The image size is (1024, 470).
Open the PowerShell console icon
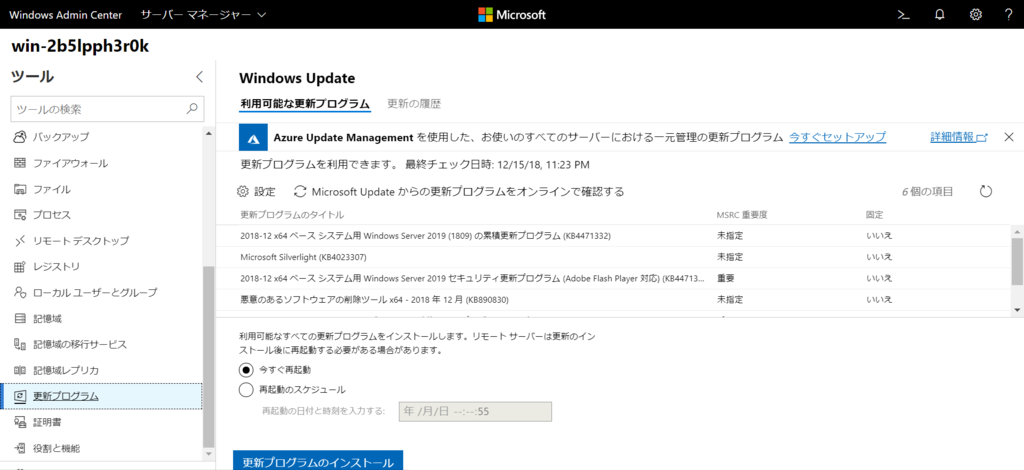903,14
